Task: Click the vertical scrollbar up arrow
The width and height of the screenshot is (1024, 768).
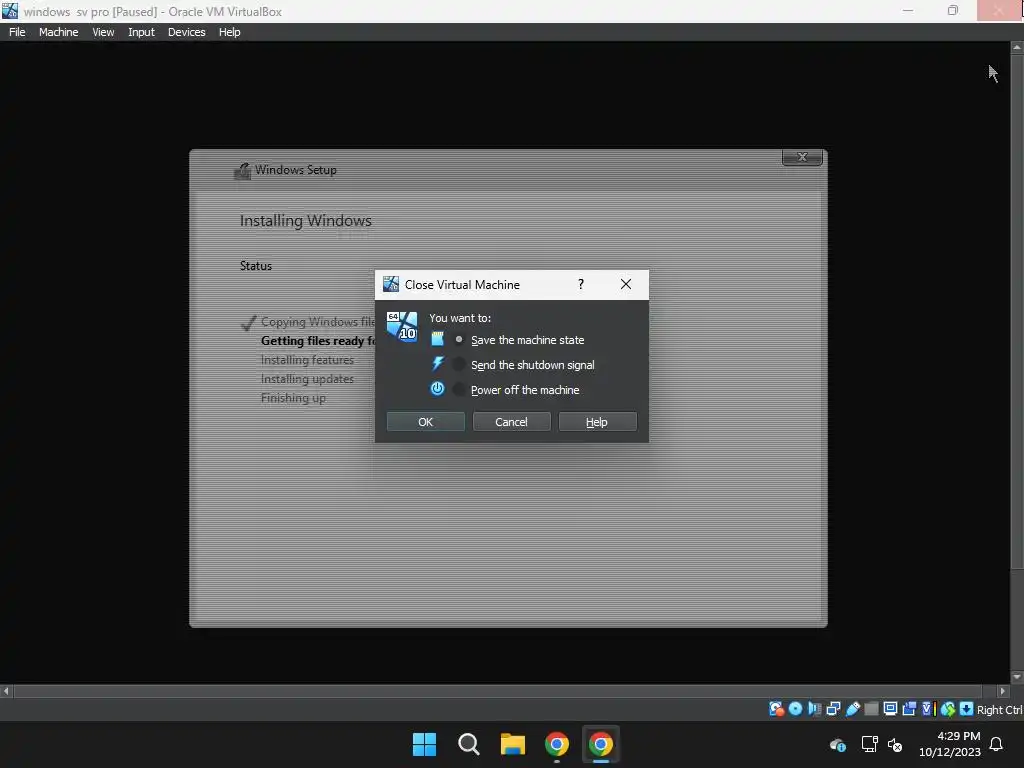Action: [x=1017, y=48]
